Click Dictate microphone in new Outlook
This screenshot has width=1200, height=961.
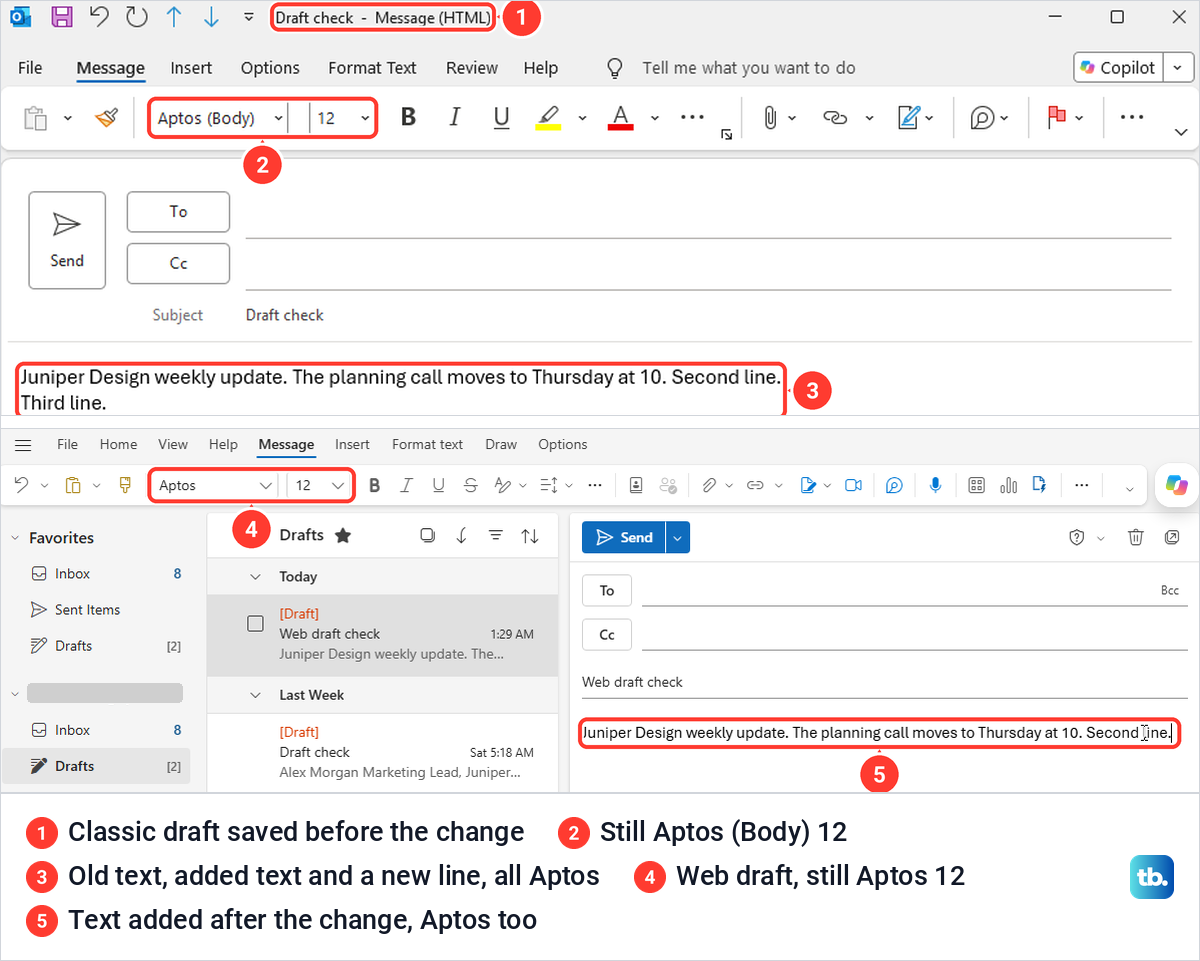936,485
